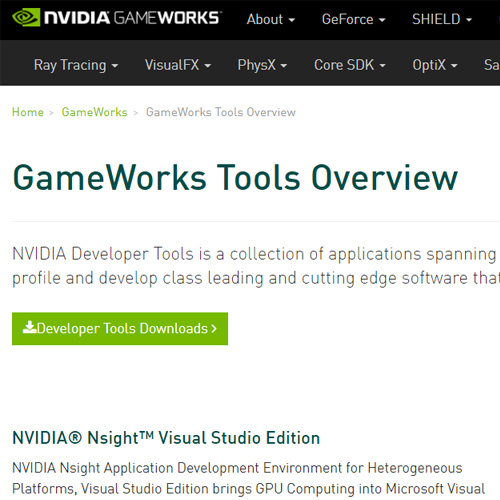
Task: Click the GameWorks Tools Overview heading
Action: point(235,178)
